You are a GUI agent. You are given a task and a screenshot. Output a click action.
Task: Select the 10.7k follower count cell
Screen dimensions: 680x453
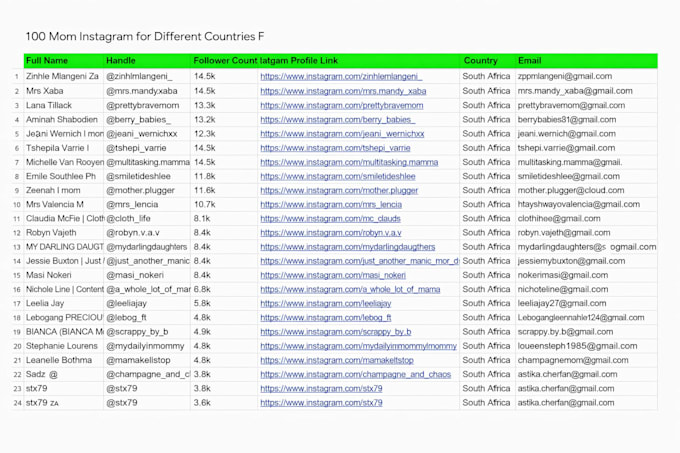click(224, 204)
